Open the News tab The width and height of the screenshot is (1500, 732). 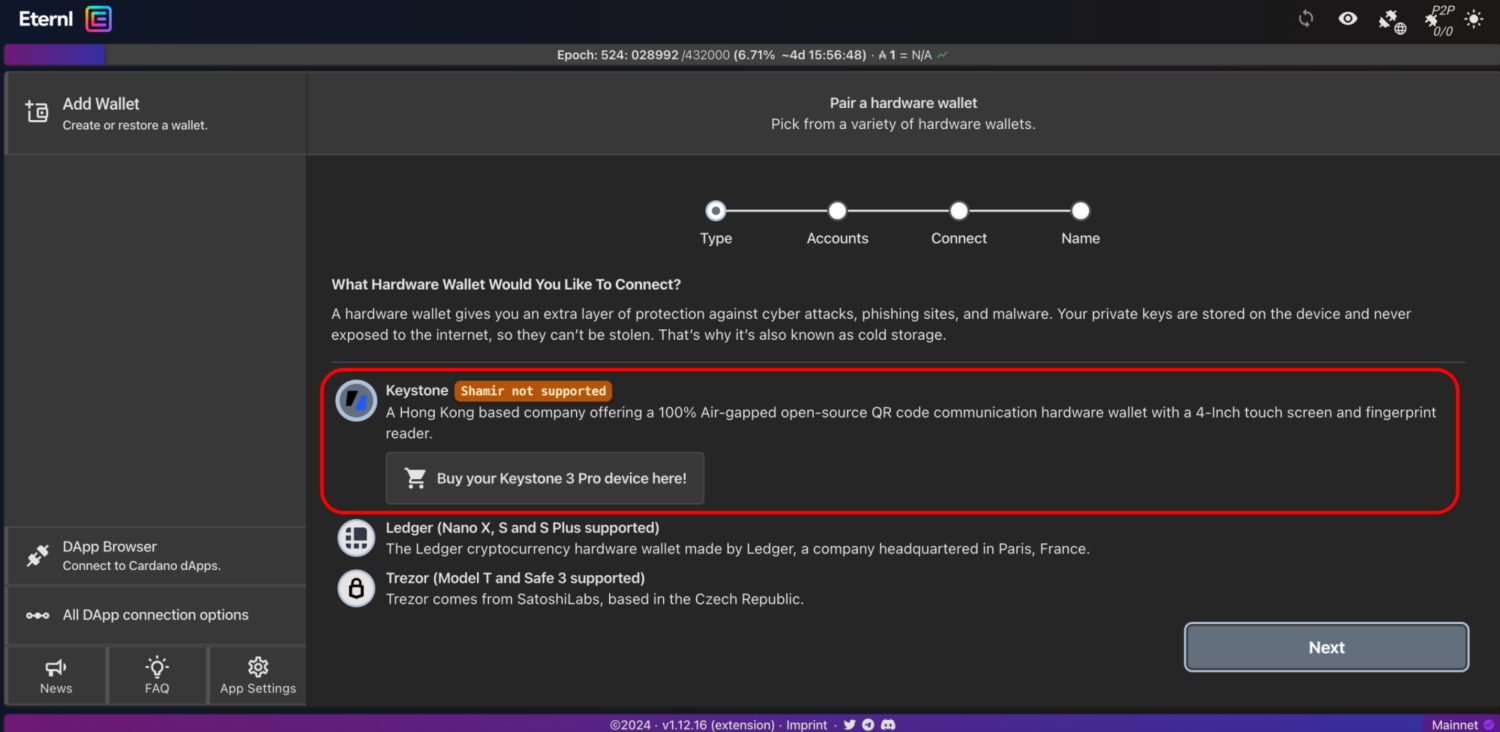[56, 676]
